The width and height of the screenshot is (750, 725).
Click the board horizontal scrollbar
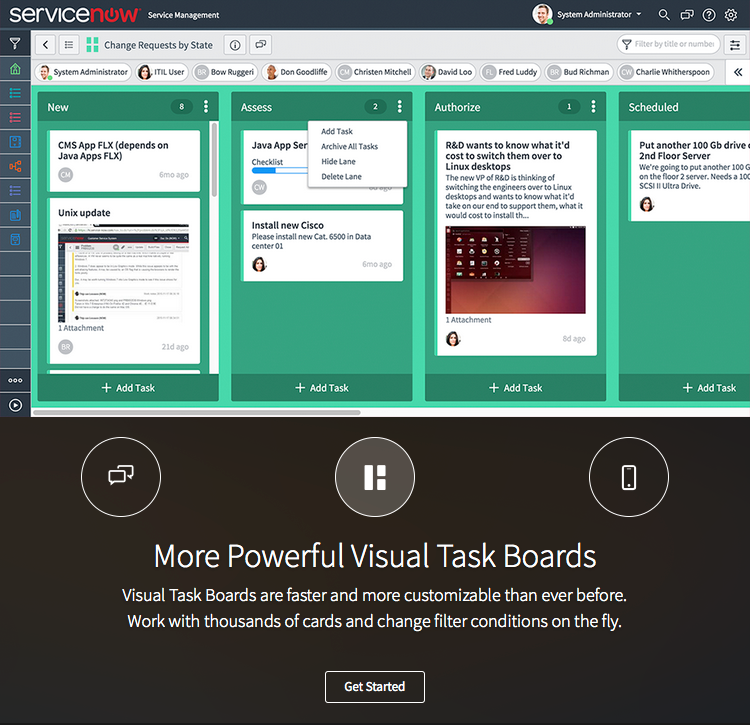pyautogui.click(x=197, y=412)
